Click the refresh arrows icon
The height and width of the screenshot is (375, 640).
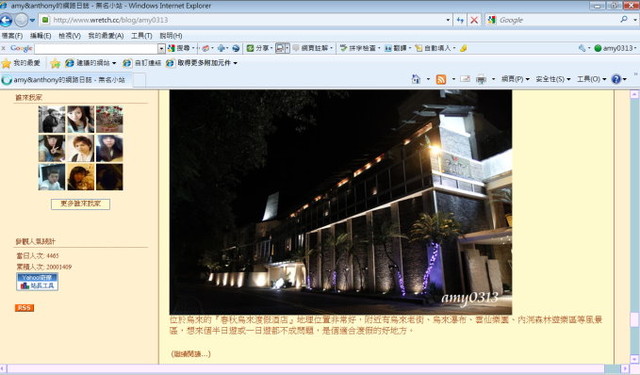pos(460,20)
